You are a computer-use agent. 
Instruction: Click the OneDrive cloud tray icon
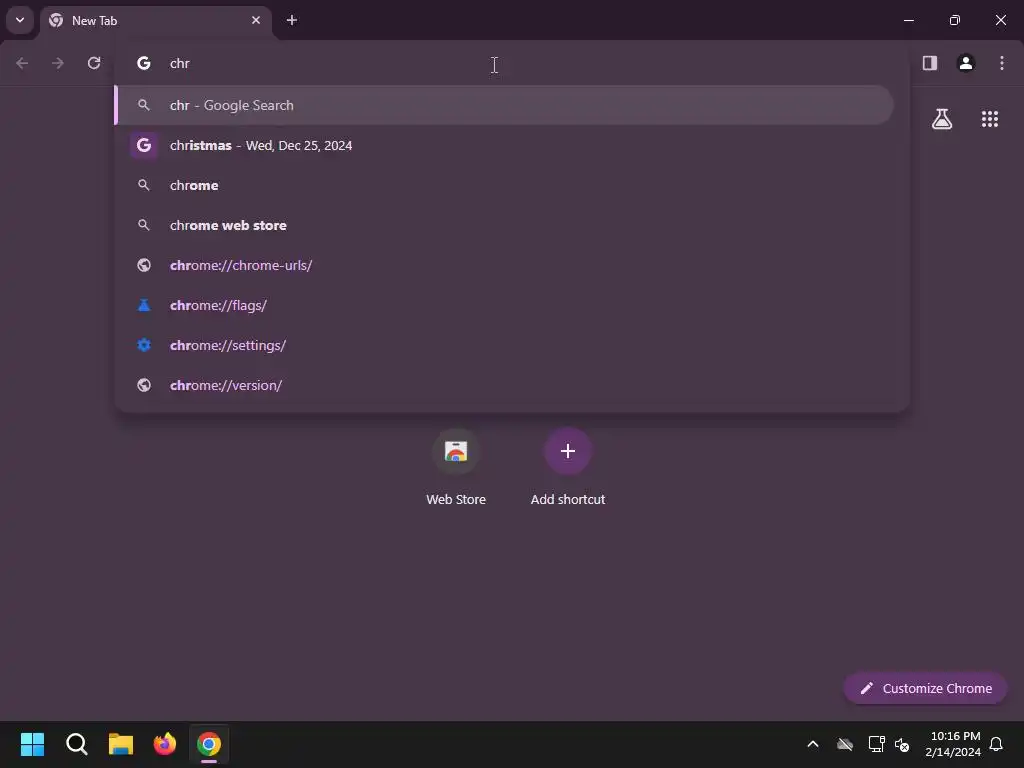click(x=845, y=744)
